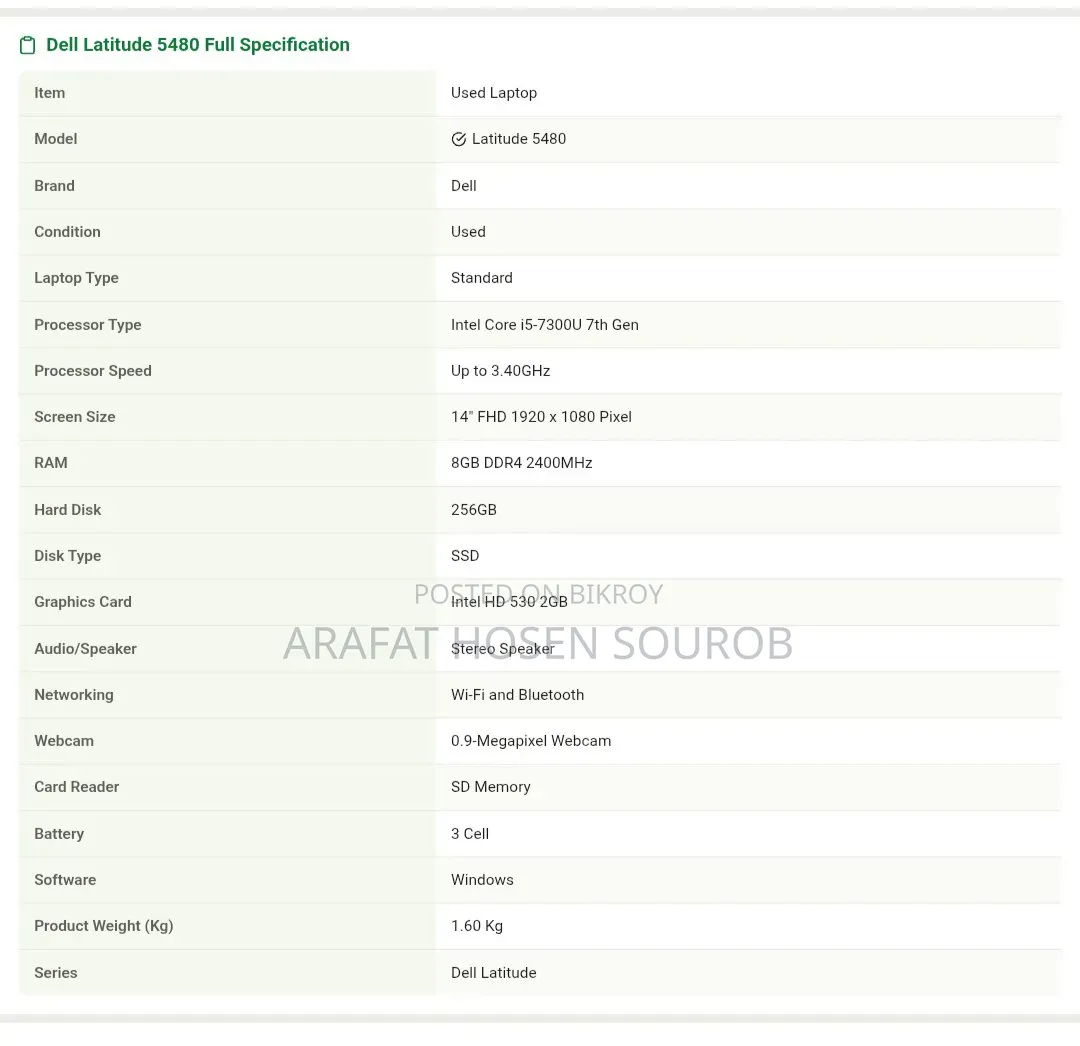Click the '0.9-Megapixel Webcam' value
This screenshot has height=1046, width=1080.
(531, 742)
